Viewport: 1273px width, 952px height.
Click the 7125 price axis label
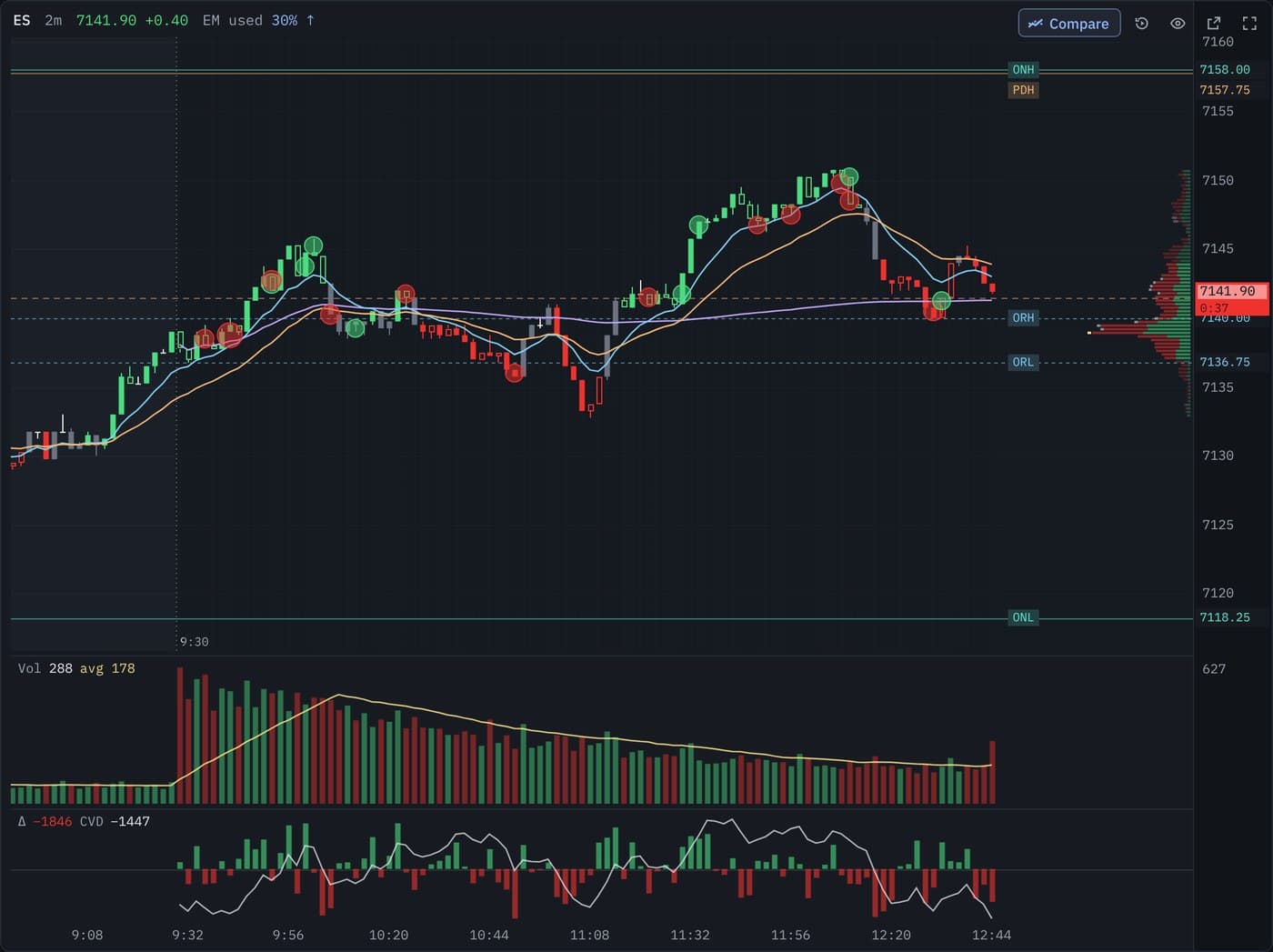click(1218, 525)
